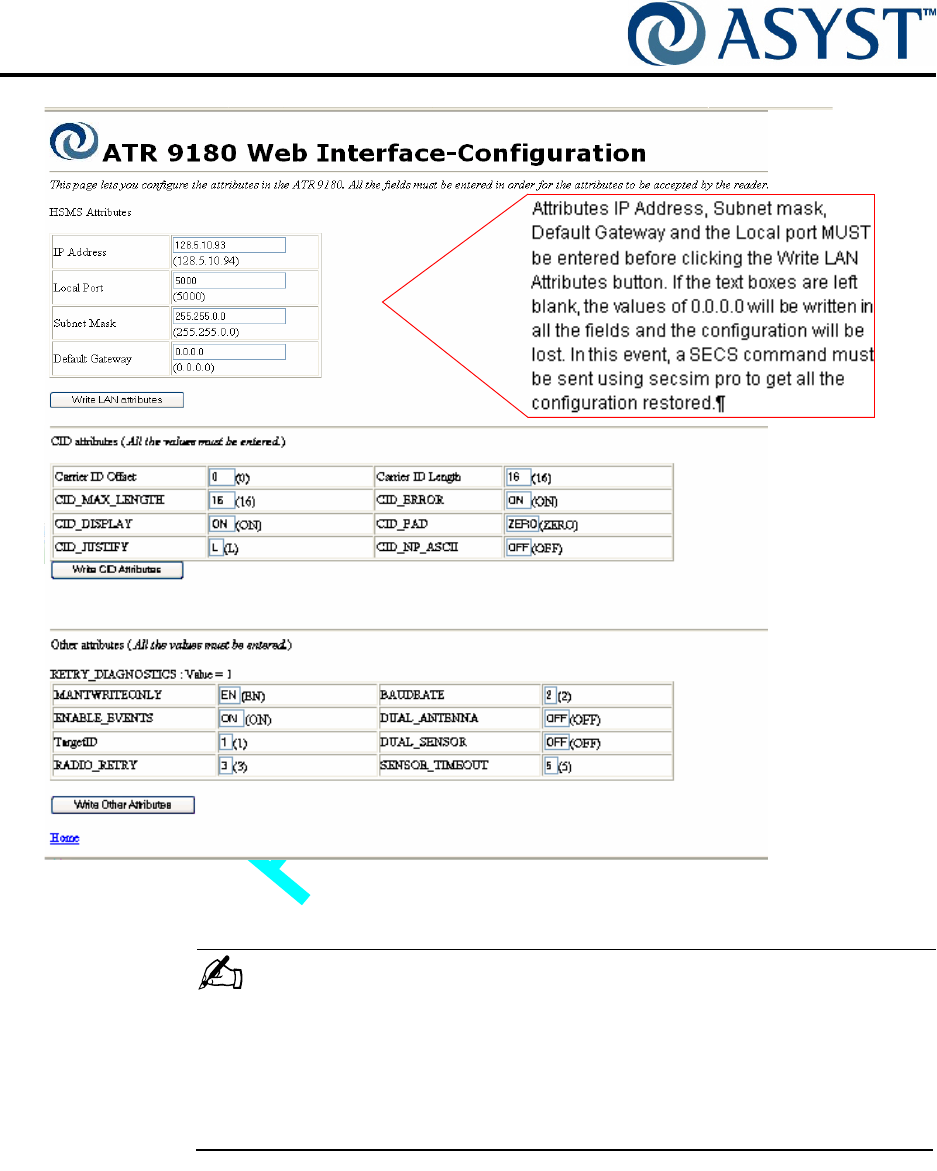Select the ENABLE_EVENTS value field
The width and height of the screenshot is (937, 1171).
[x=230, y=718]
